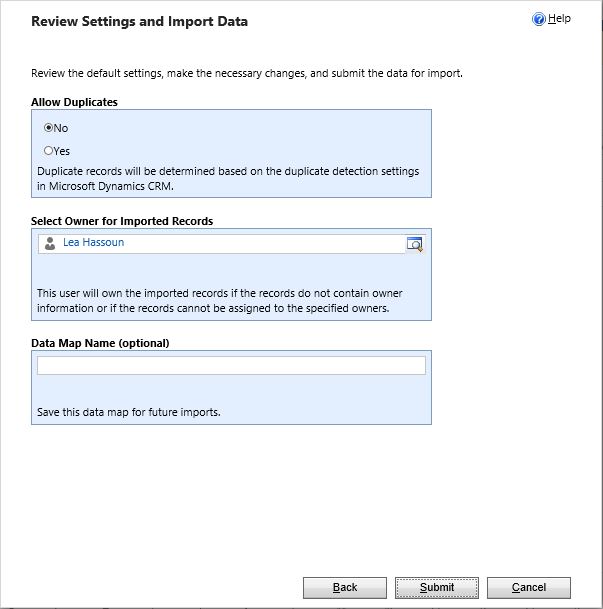Image resolution: width=603 pixels, height=609 pixels.
Task: Click the "No" label text
Action: coord(61,128)
